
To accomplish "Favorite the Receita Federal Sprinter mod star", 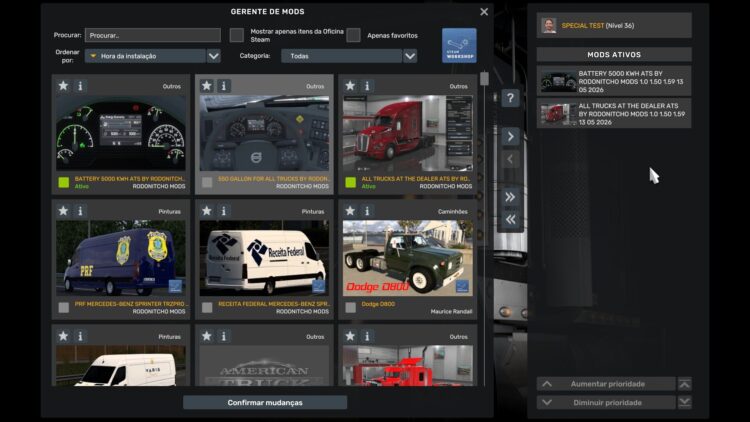I will (207, 211).
